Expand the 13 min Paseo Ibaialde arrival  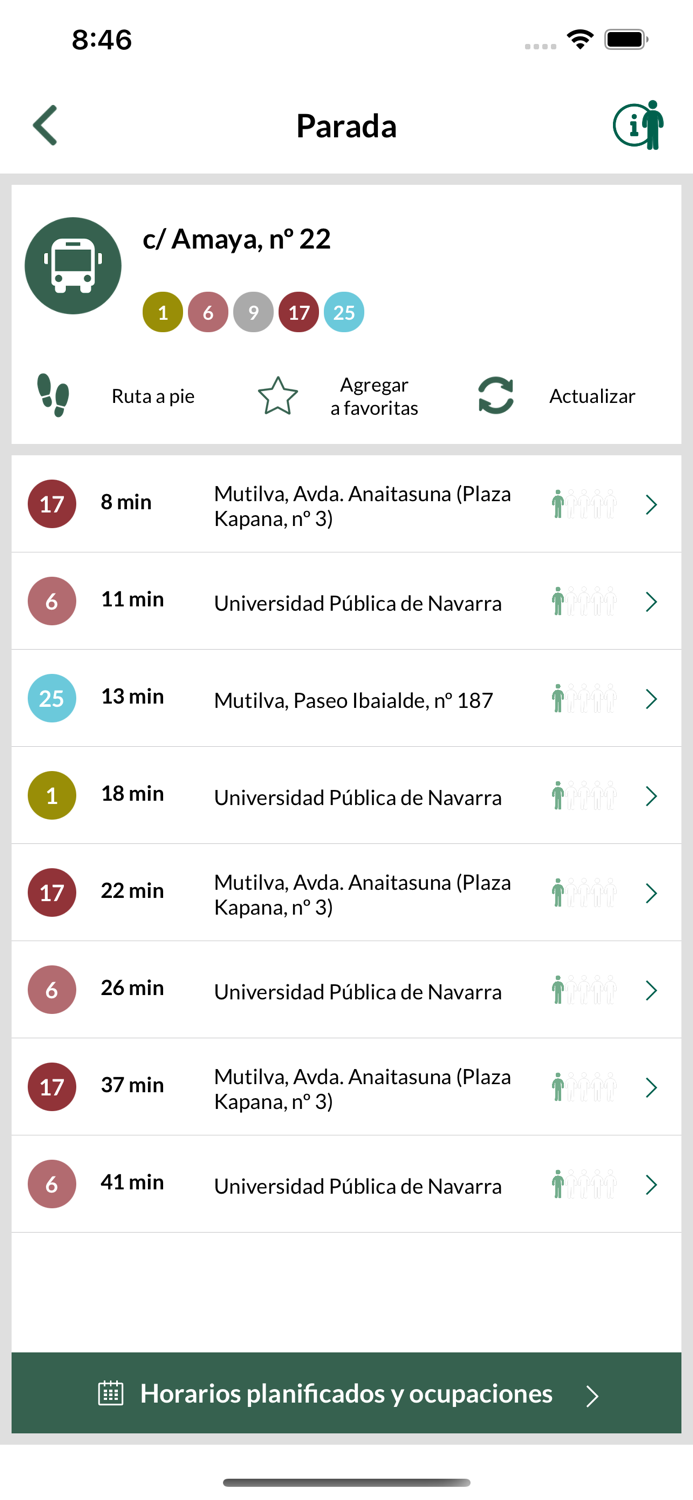click(x=651, y=699)
